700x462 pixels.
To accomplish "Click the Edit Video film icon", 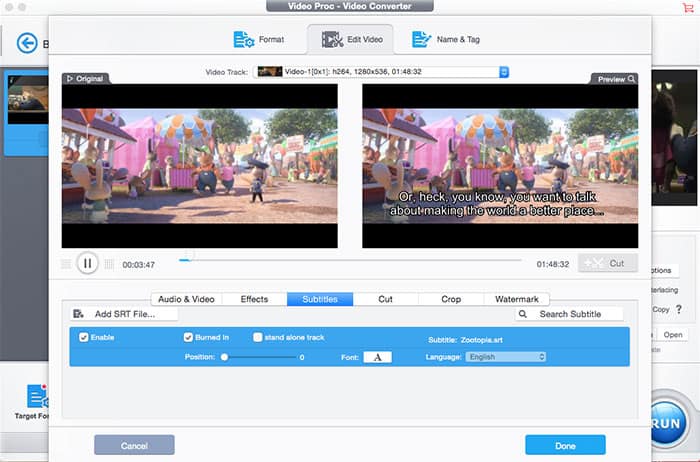I will coord(332,39).
